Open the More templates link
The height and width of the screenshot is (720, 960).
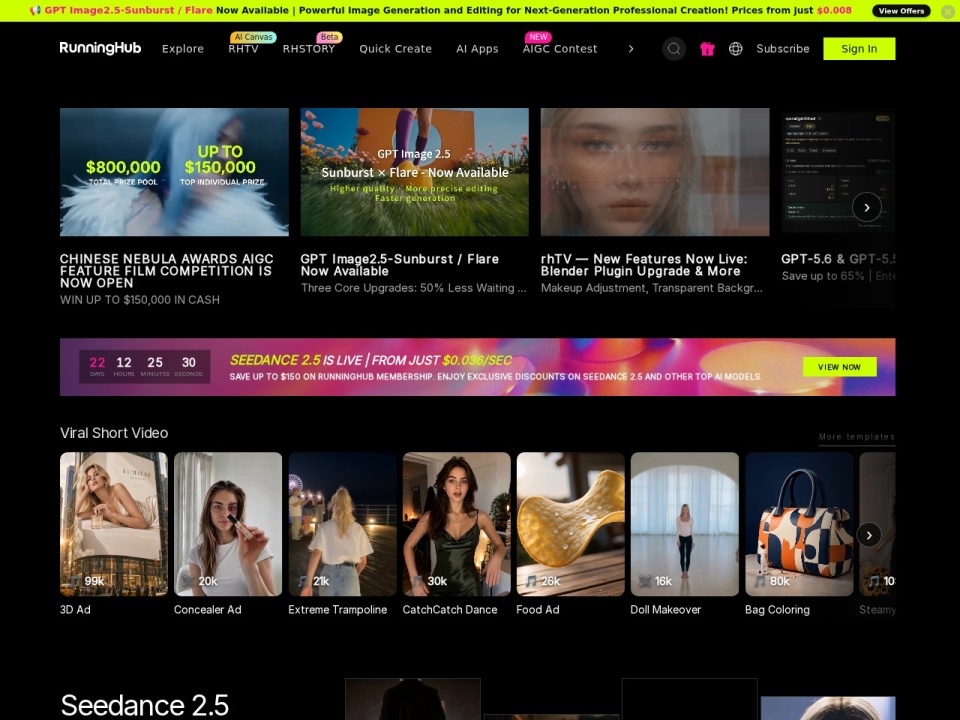(x=857, y=437)
